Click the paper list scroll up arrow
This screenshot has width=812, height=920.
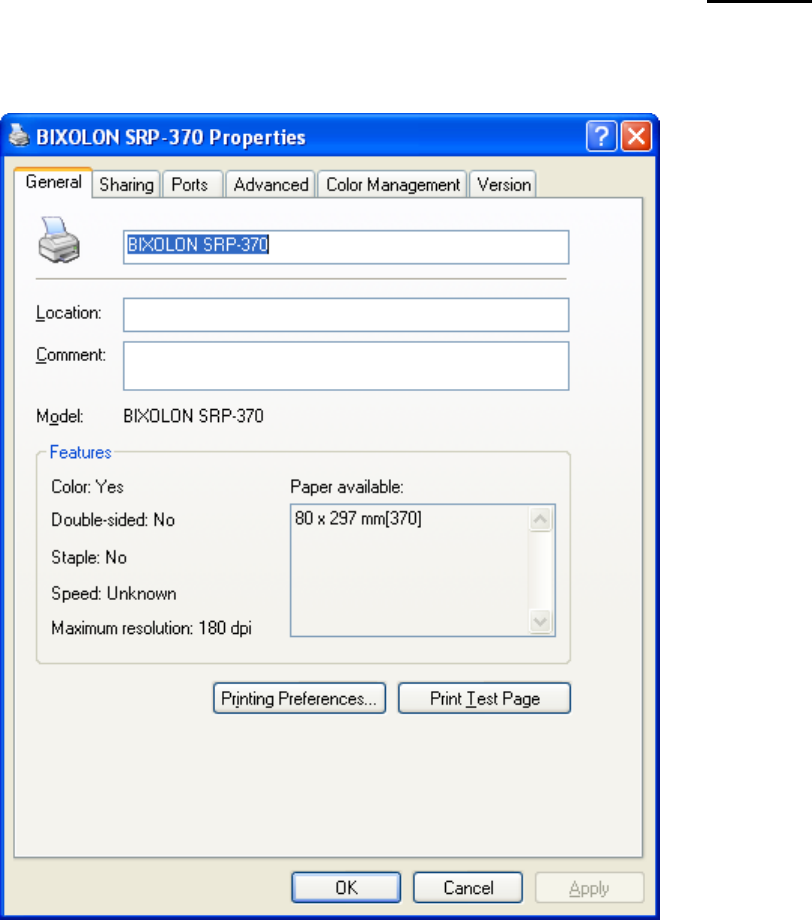point(540,519)
